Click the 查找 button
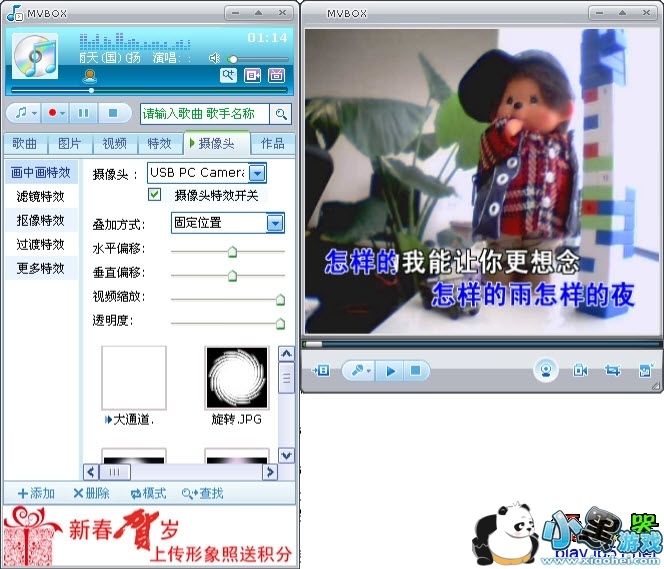Image resolution: width=664 pixels, height=569 pixels. pyautogui.click(x=202, y=493)
